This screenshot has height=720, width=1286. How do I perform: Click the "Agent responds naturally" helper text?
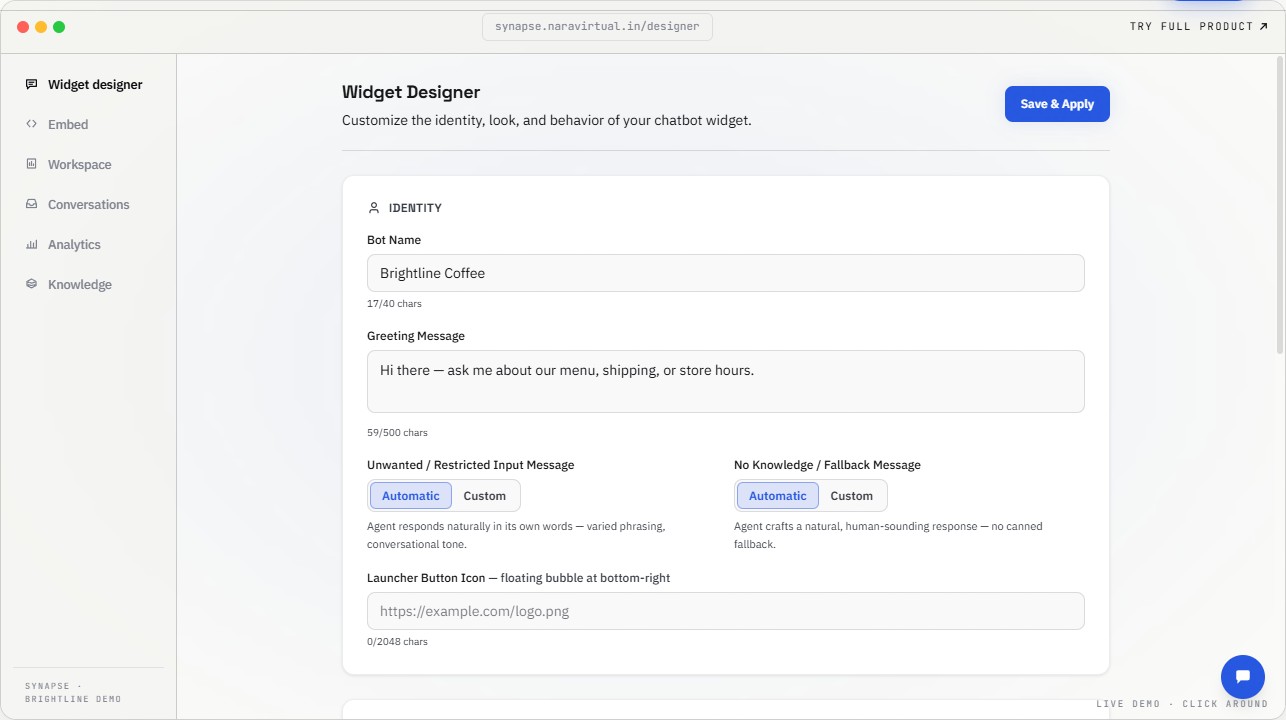tap(516, 535)
